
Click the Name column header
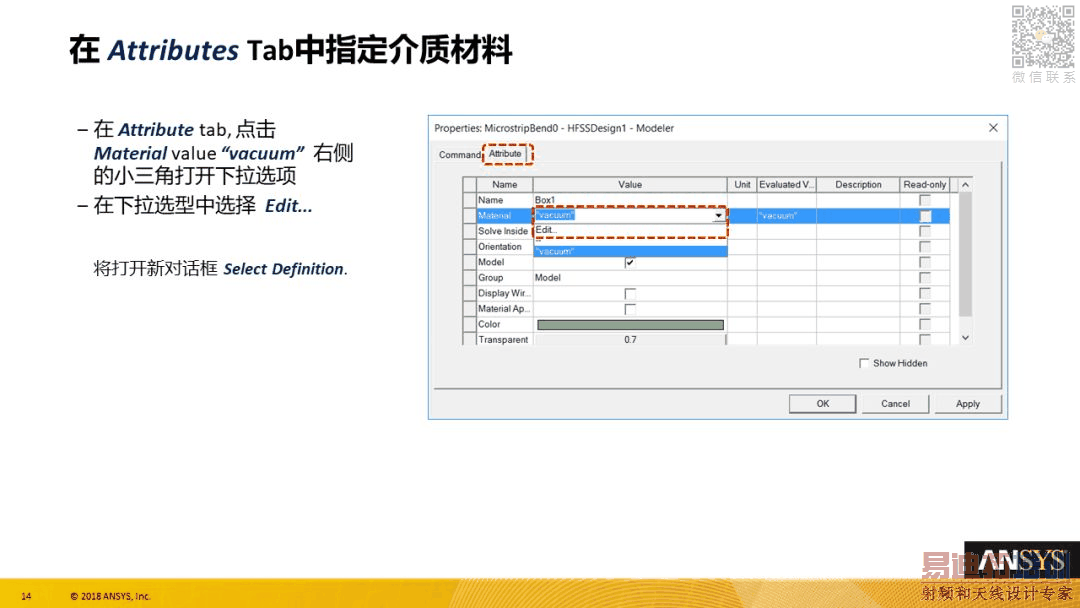504,185
